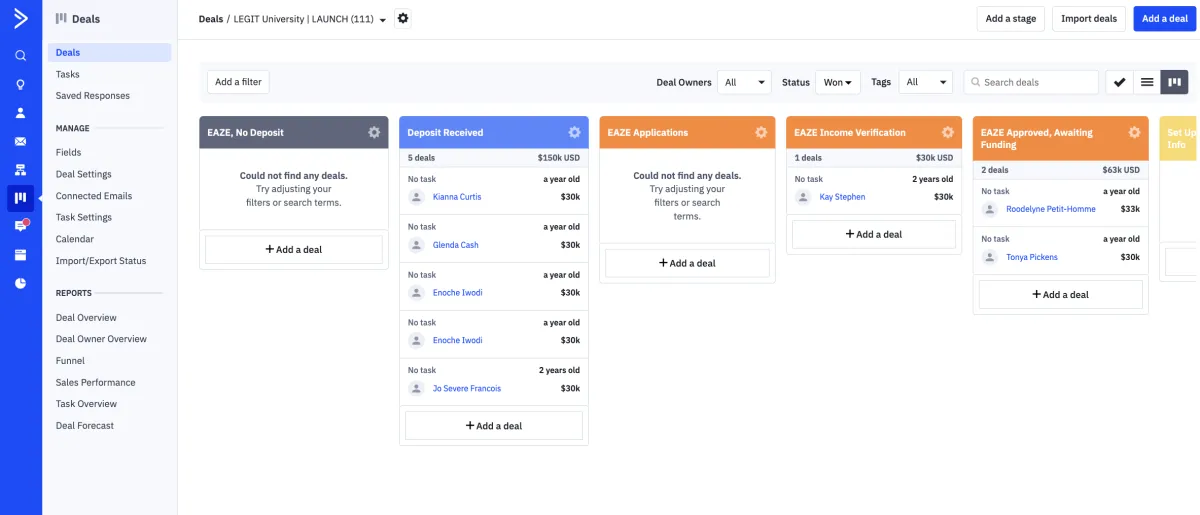1200x515 pixels.
Task: Open Deposit Received stage gear settings
Action: pyautogui.click(x=574, y=132)
